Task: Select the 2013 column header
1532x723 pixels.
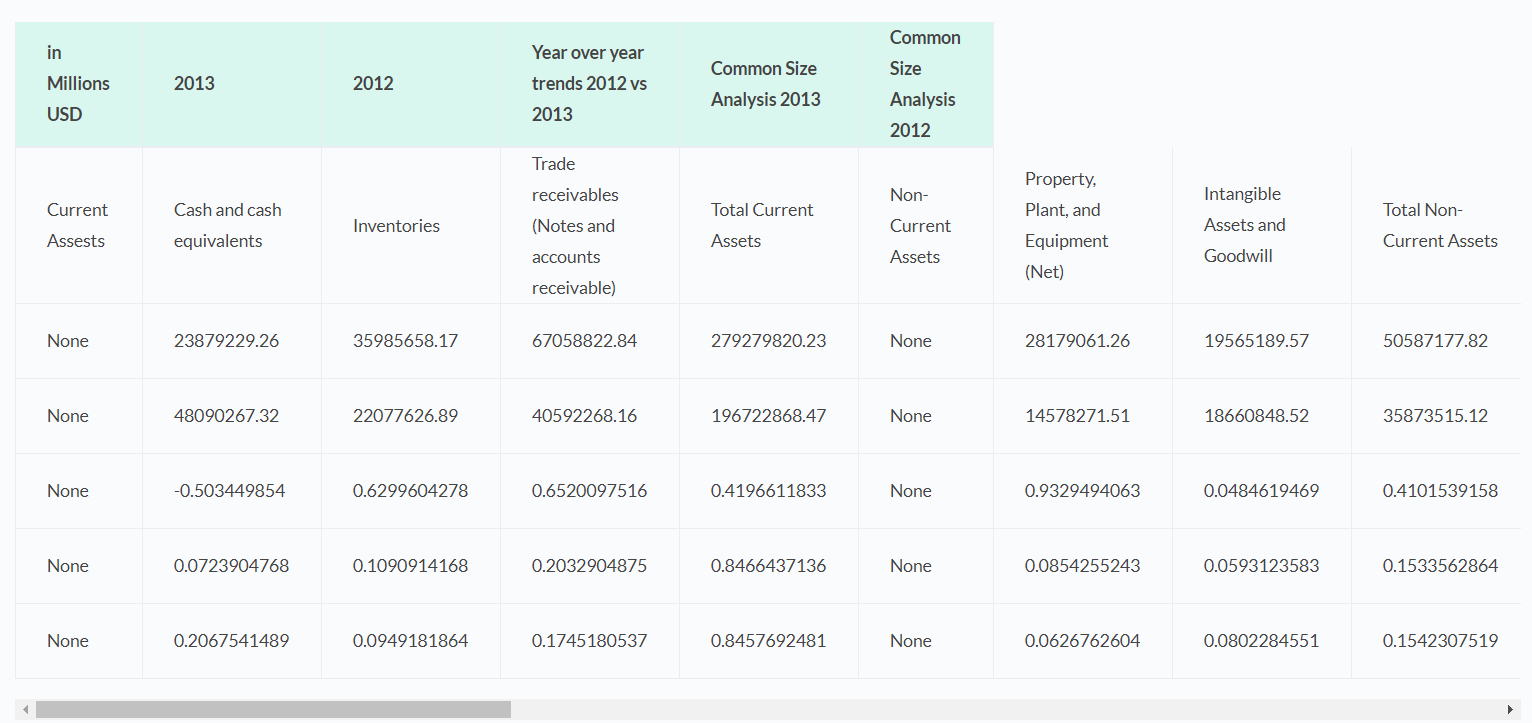Action: [194, 84]
